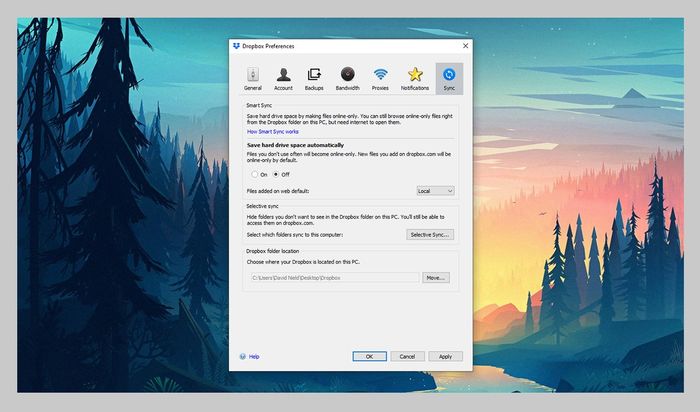Go to Notifications star icon

[415, 76]
